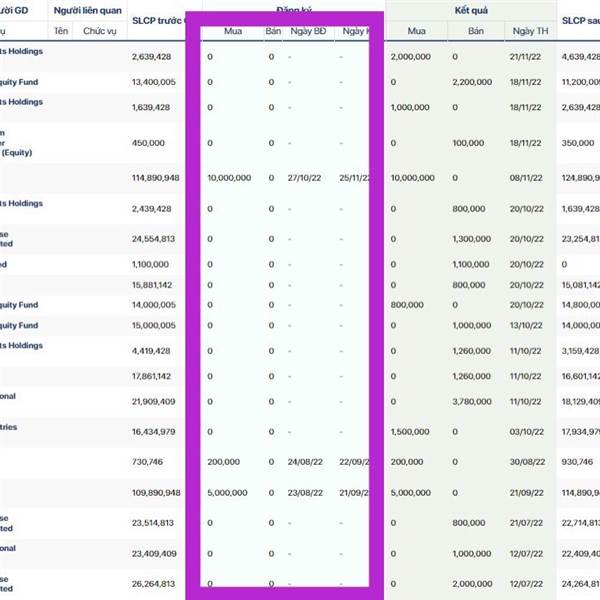Click after-trade value '3,159,428'
The width and height of the screenshot is (600, 600).
(x=580, y=351)
